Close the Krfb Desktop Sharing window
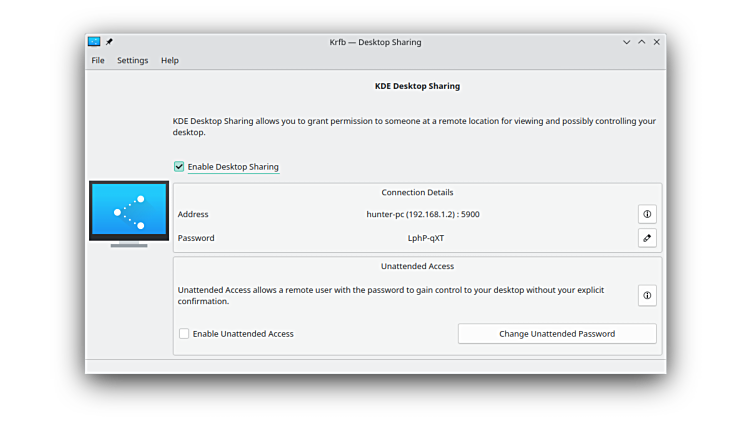 point(657,42)
